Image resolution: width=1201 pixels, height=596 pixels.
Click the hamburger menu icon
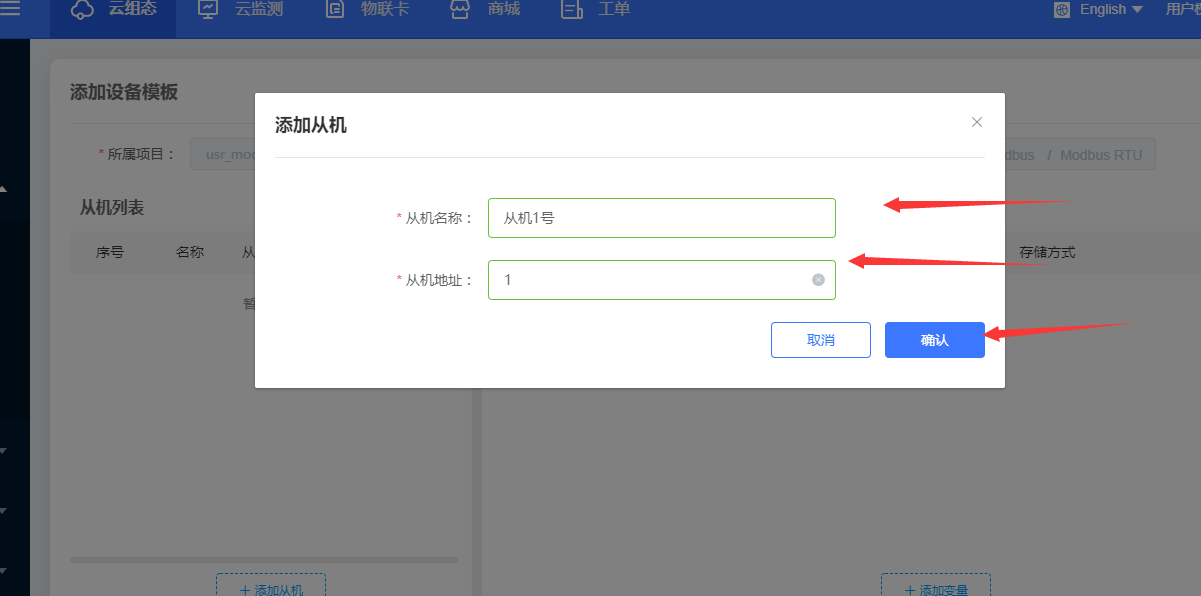(x=10, y=9)
